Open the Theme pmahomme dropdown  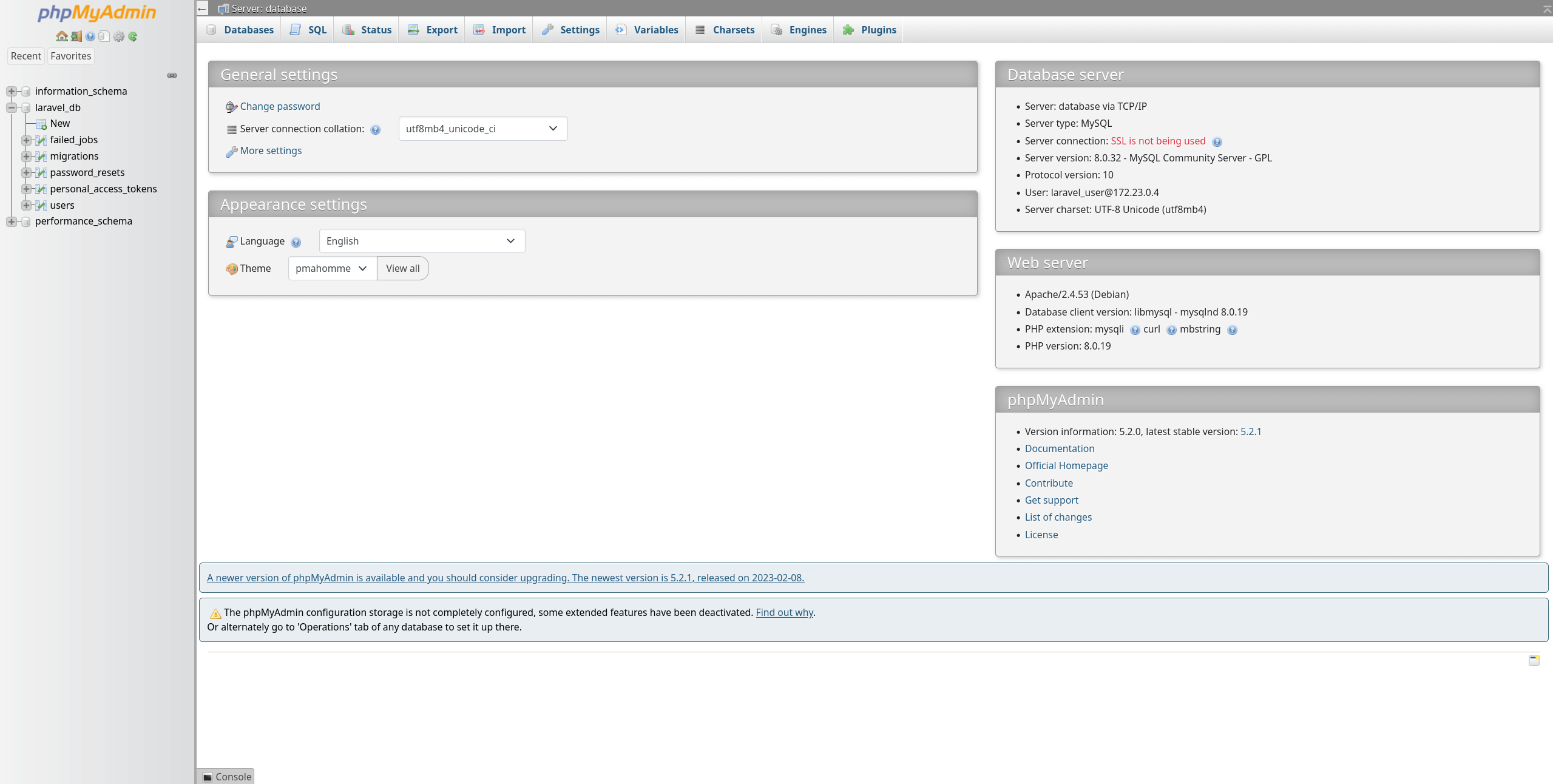332,268
